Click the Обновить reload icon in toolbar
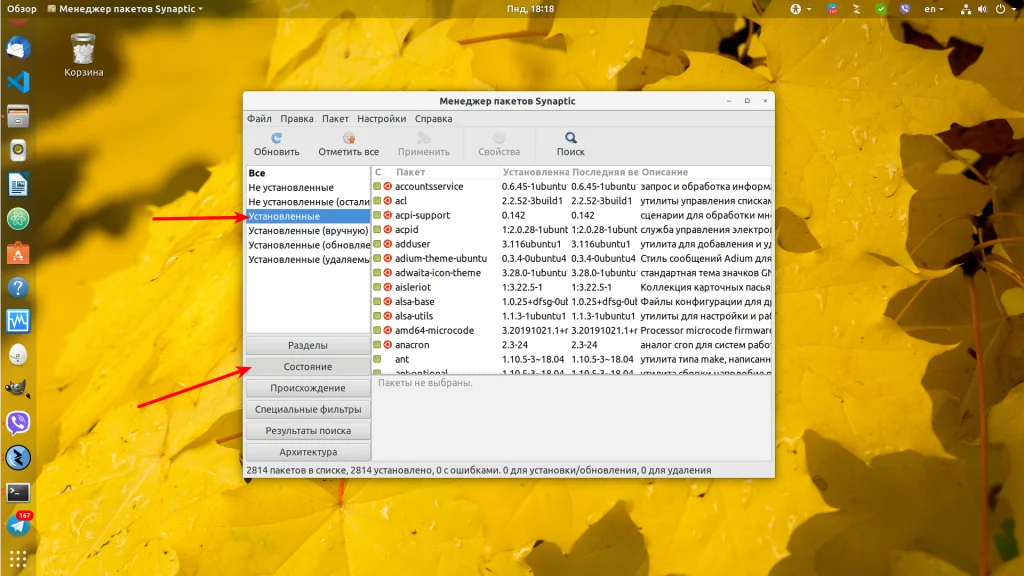The width and height of the screenshot is (1024, 576). point(276,138)
